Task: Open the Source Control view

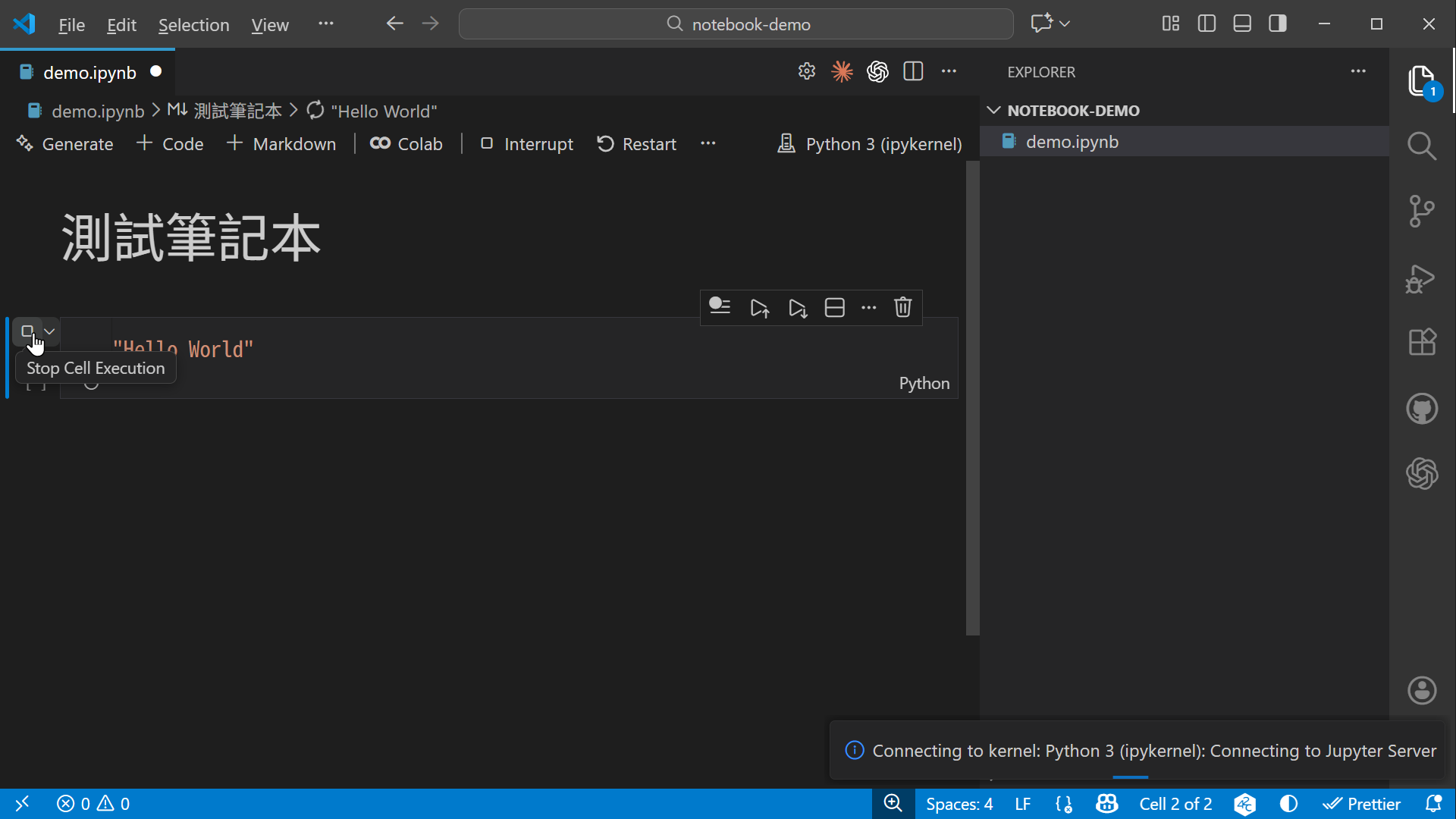Action: [1422, 211]
